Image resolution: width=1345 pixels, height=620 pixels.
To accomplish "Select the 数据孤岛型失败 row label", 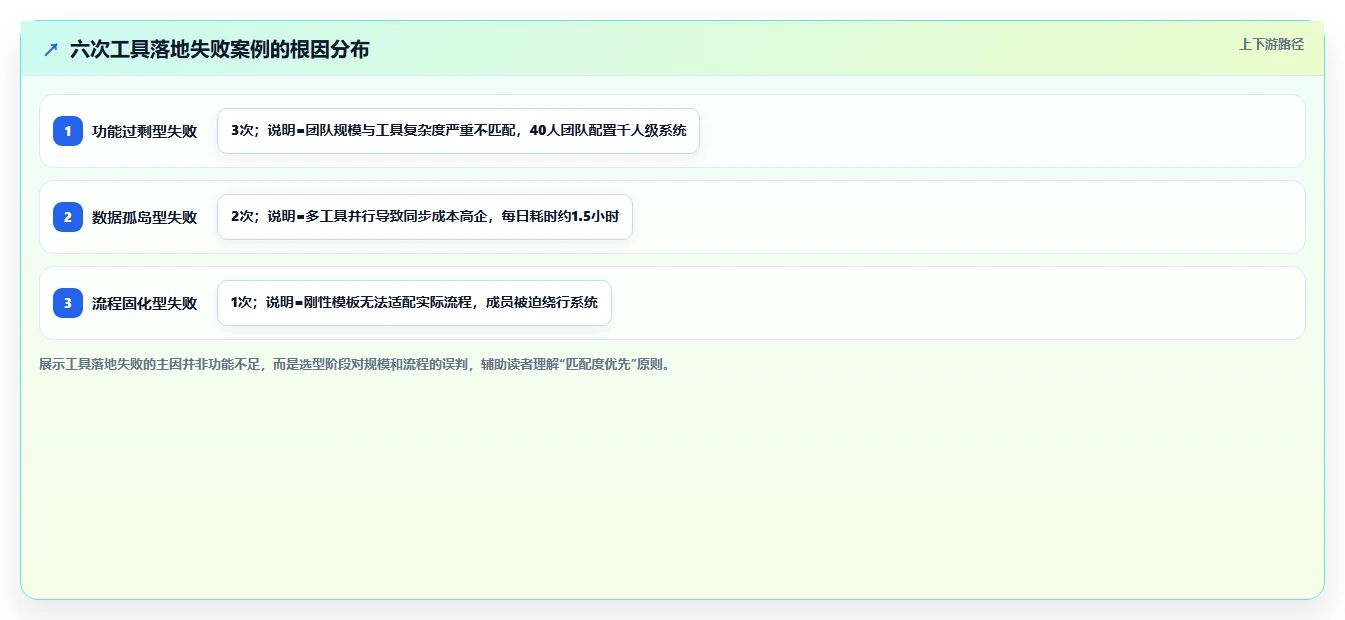I will click(144, 217).
